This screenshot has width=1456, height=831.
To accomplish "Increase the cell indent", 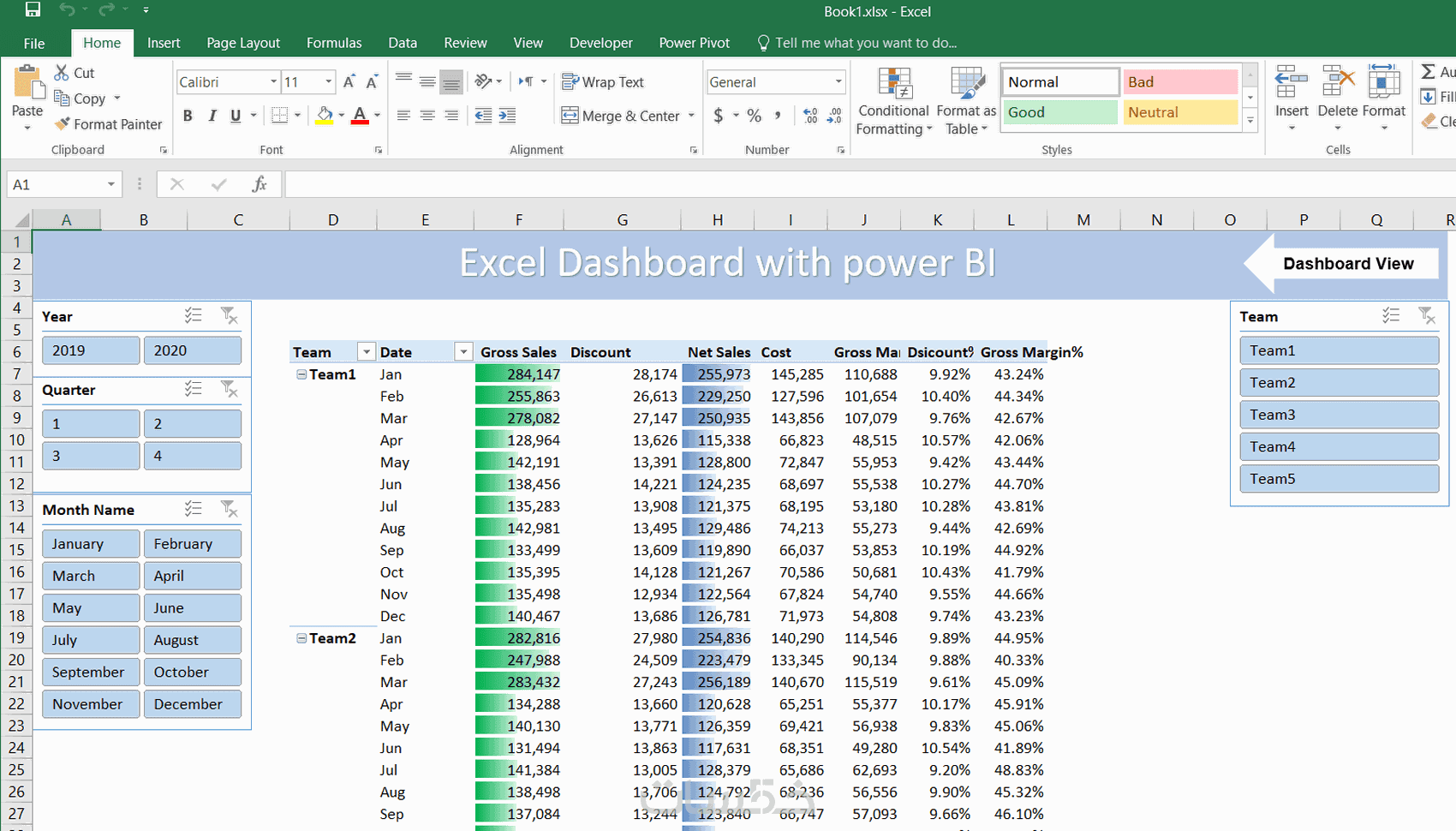I will tap(508, 116).
